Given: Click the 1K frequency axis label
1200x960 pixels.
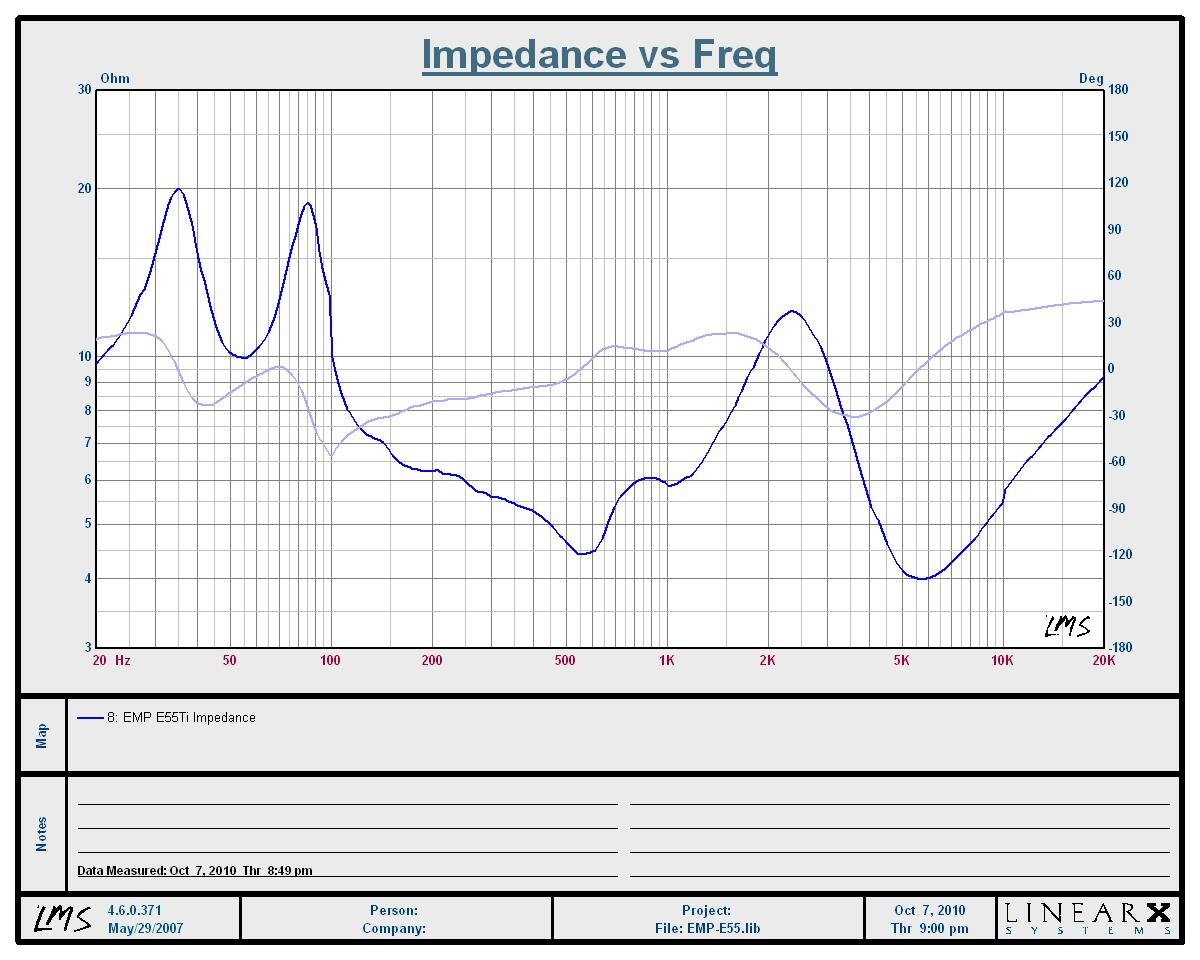Looking at the screenshot, I should pos(666,660).
